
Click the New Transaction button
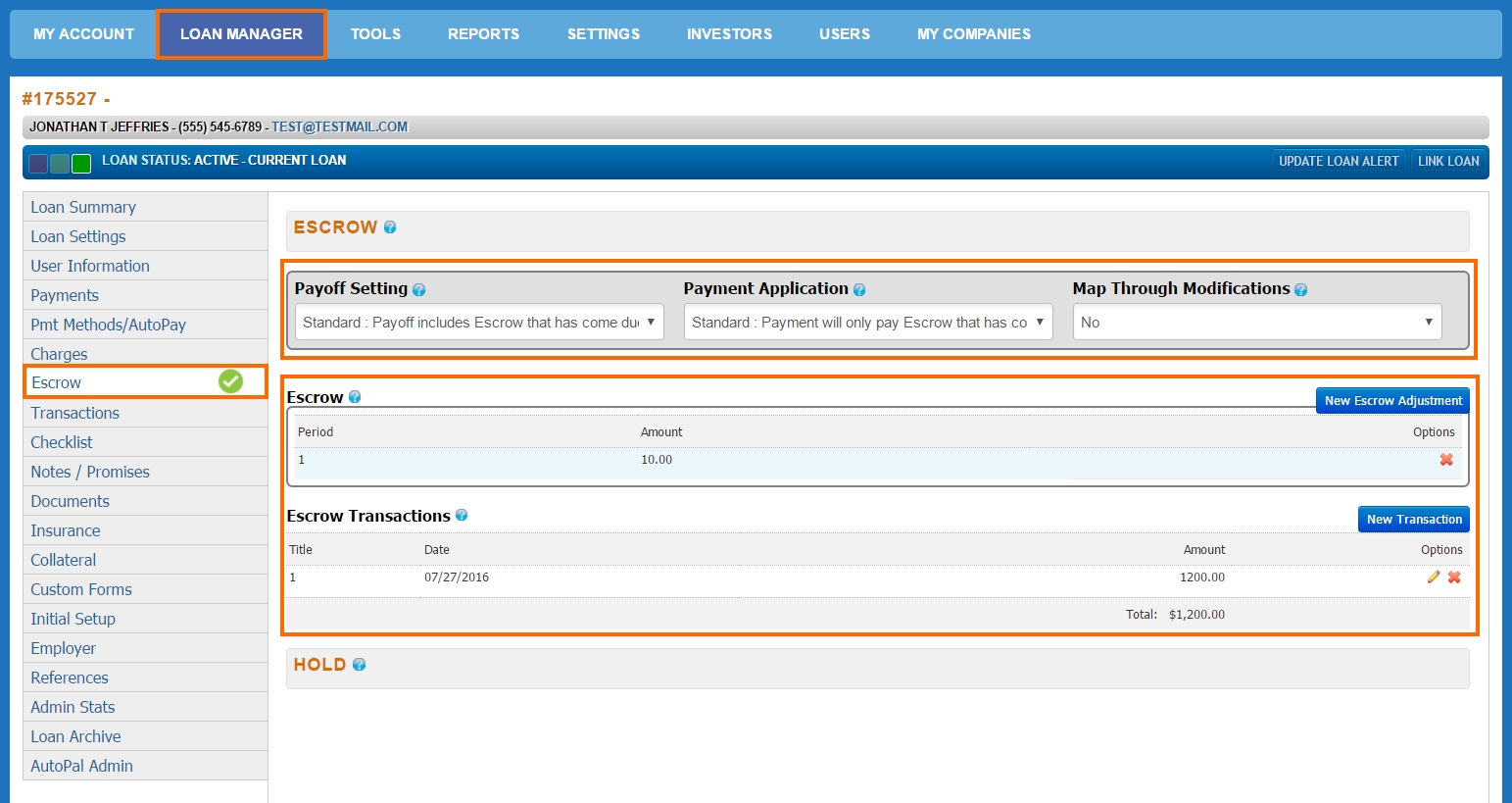point(1414,519)
